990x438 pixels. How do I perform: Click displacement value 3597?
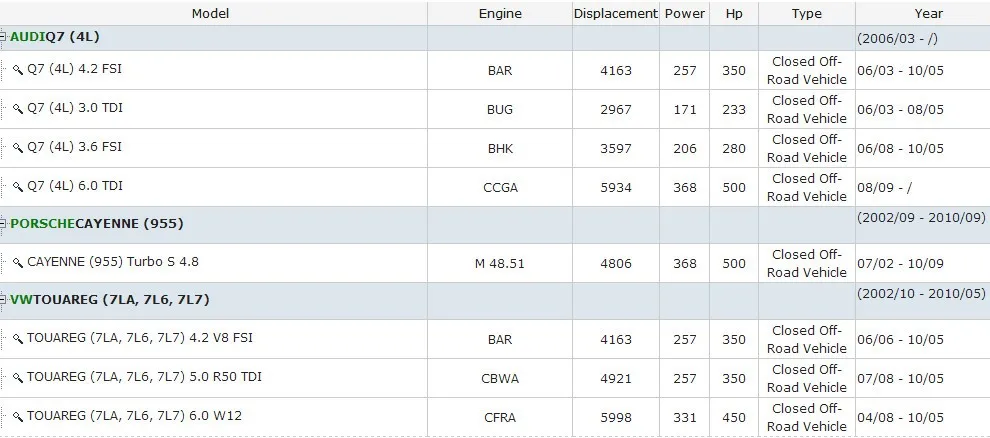(616, 149)
